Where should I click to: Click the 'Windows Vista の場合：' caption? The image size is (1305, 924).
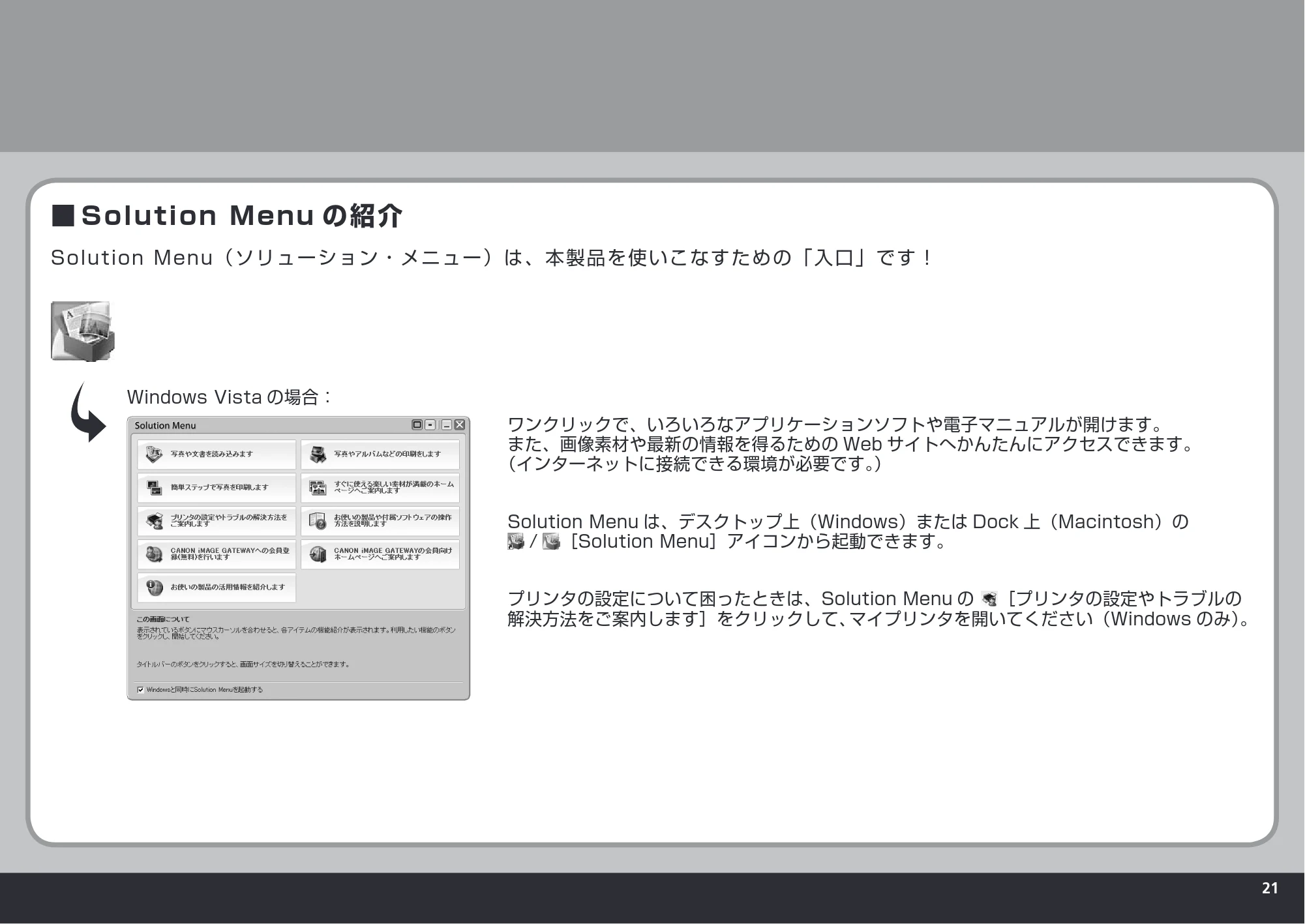tap(229, 396)
